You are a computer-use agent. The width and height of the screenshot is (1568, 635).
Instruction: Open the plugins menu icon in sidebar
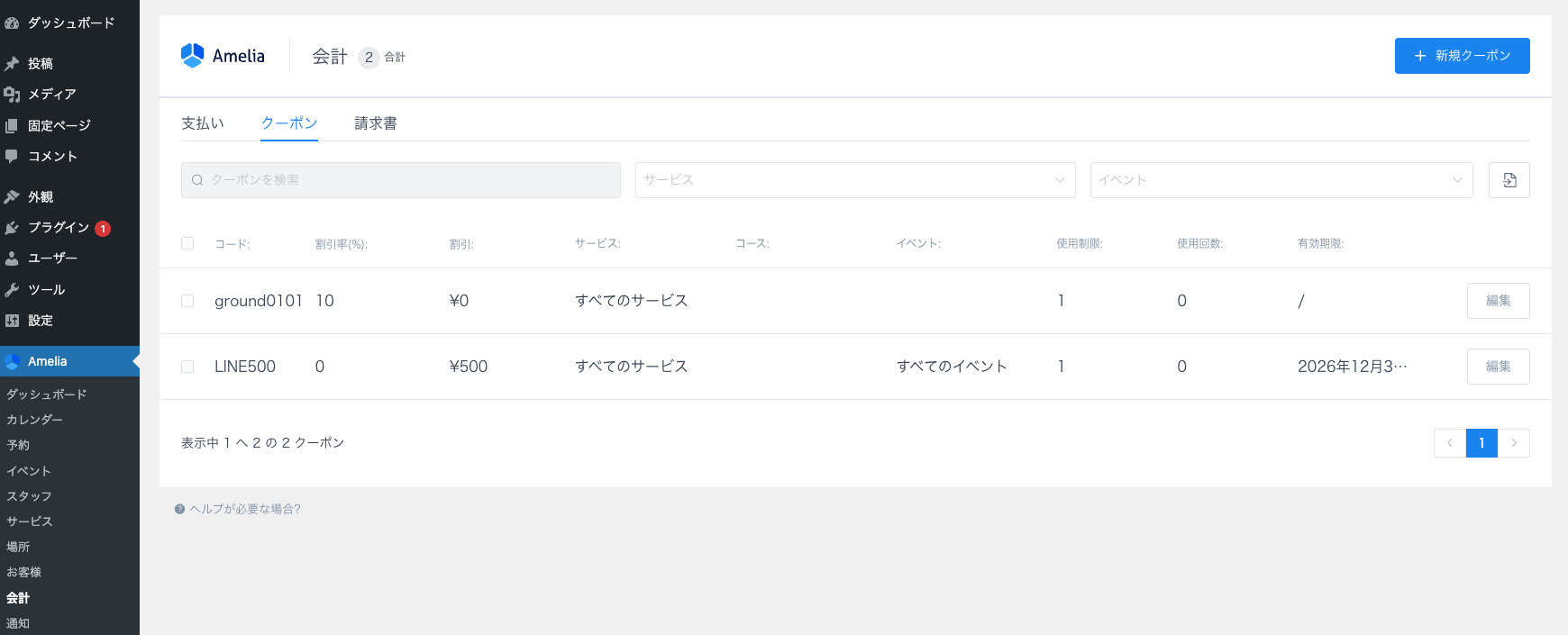pyautogui.click(x=12, y=228)
